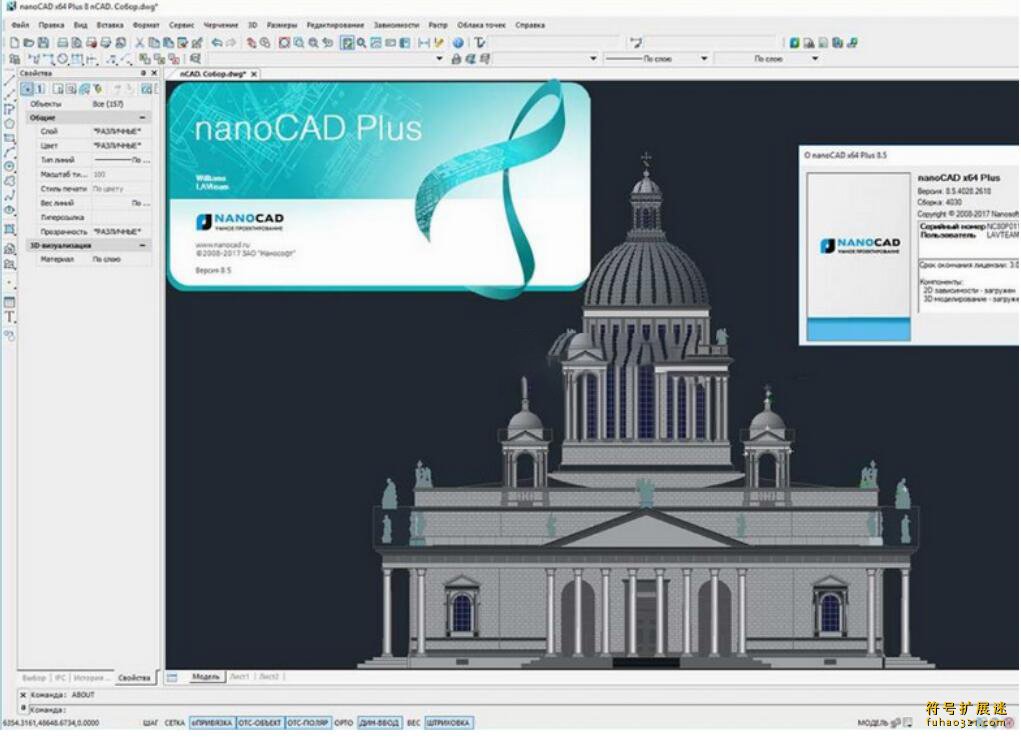The width and height of the screenshot is (1021, 737).
Task: Redo the action with the forward arrow
Action: pyautogui.click(x=231, y=43)
